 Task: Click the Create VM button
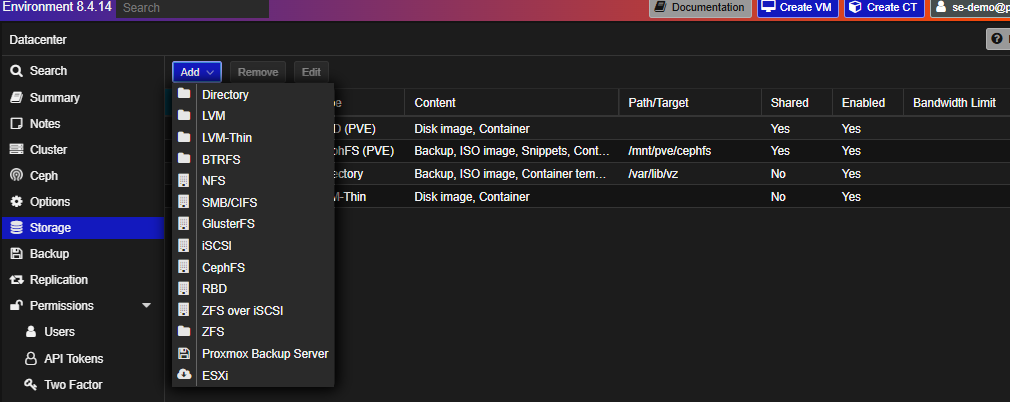click(797, 8)
